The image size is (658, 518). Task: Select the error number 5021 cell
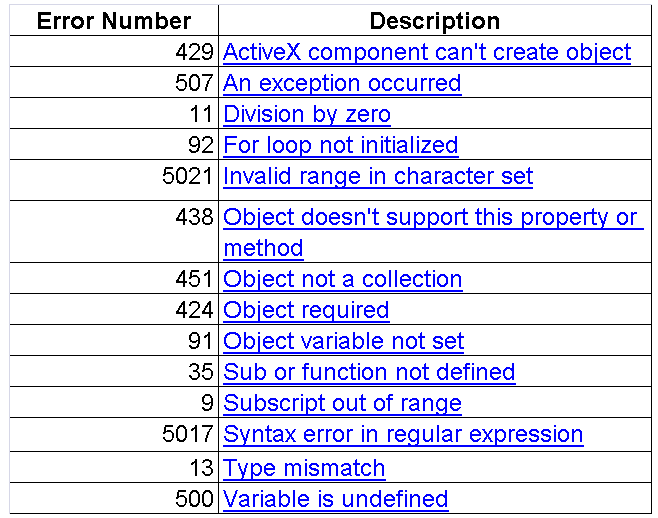tap(114, 180)
